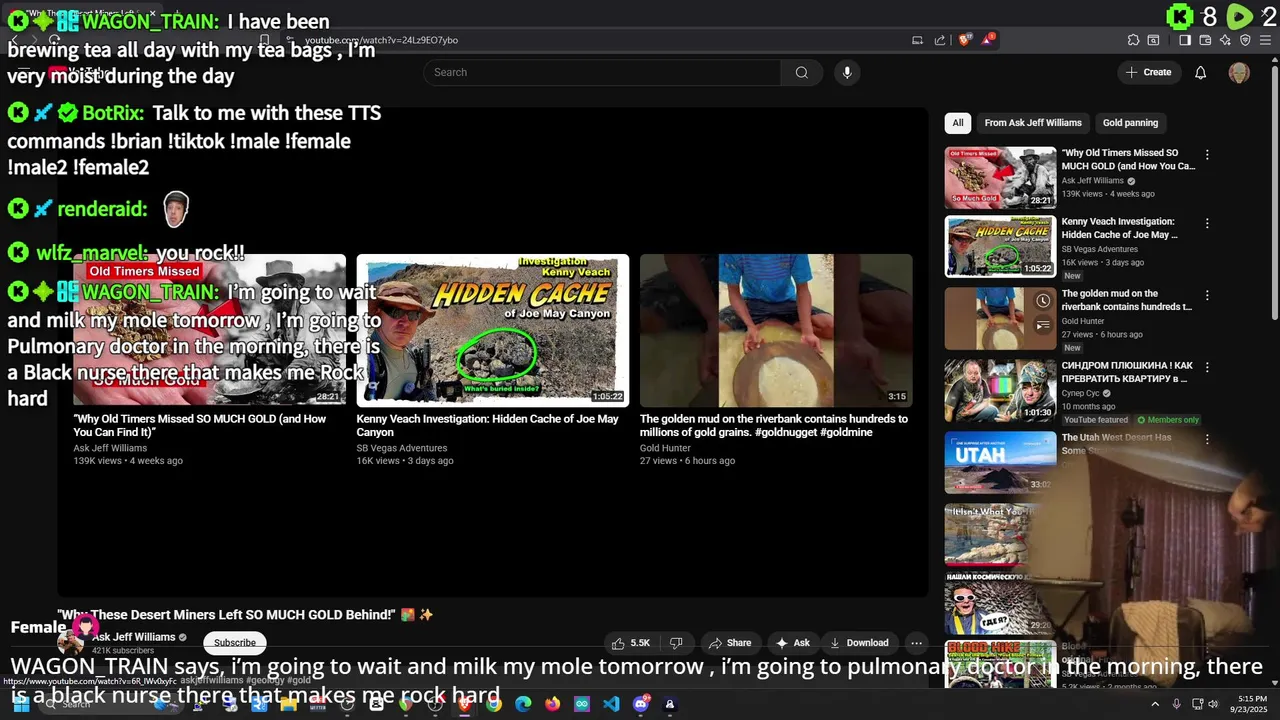Image resolution: width=1280 pixels, height=720 pixels.
Task: Open Firefox from the taskbar
Action: [x=553, y=704]
